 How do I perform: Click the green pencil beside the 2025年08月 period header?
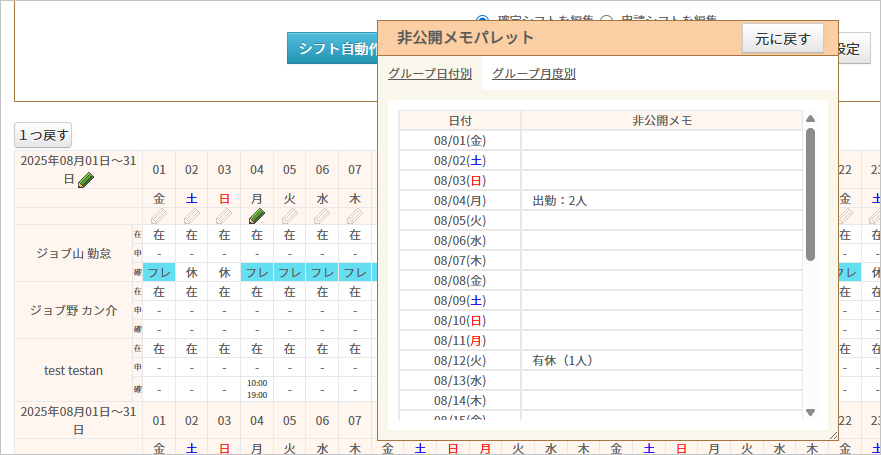tap(86, 180)
